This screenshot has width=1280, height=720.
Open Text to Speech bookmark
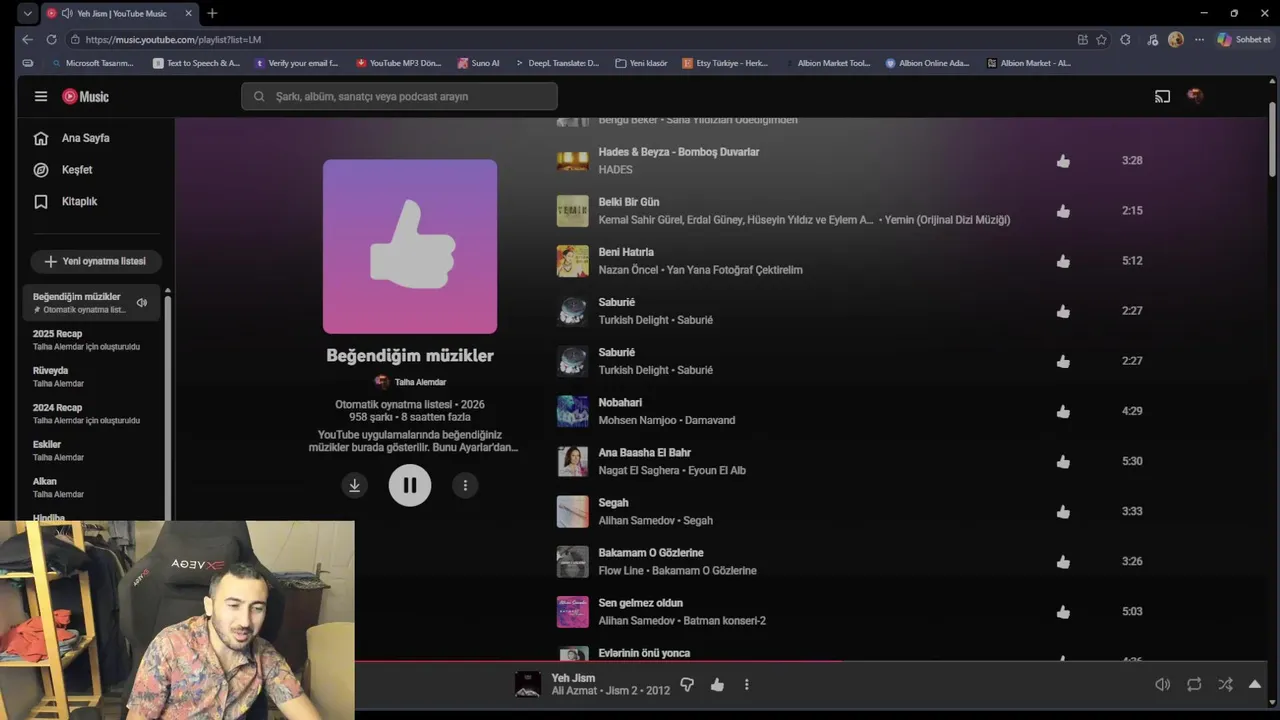196,63
